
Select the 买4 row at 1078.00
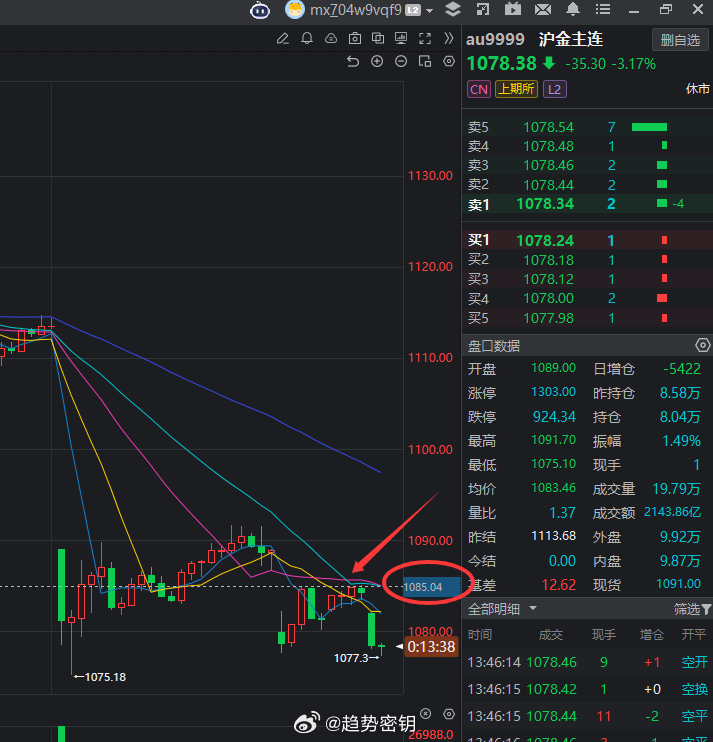pos(587,299)
